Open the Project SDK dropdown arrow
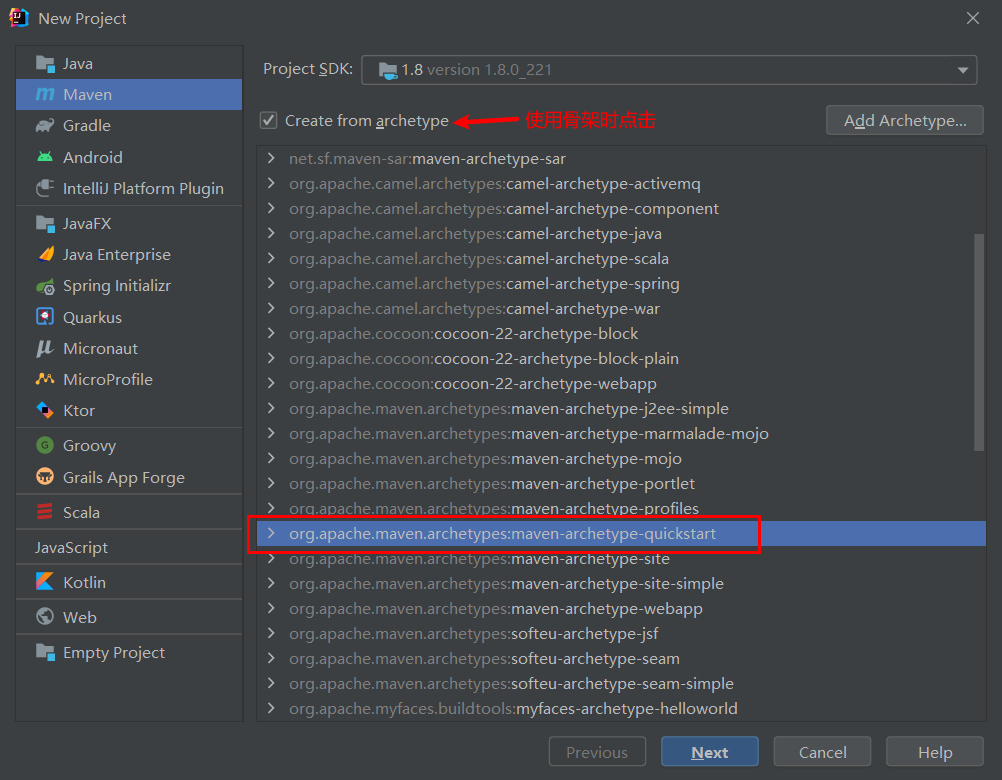Screen dimensions: 1002x780 pyautogui.click(x=962, y=70)
